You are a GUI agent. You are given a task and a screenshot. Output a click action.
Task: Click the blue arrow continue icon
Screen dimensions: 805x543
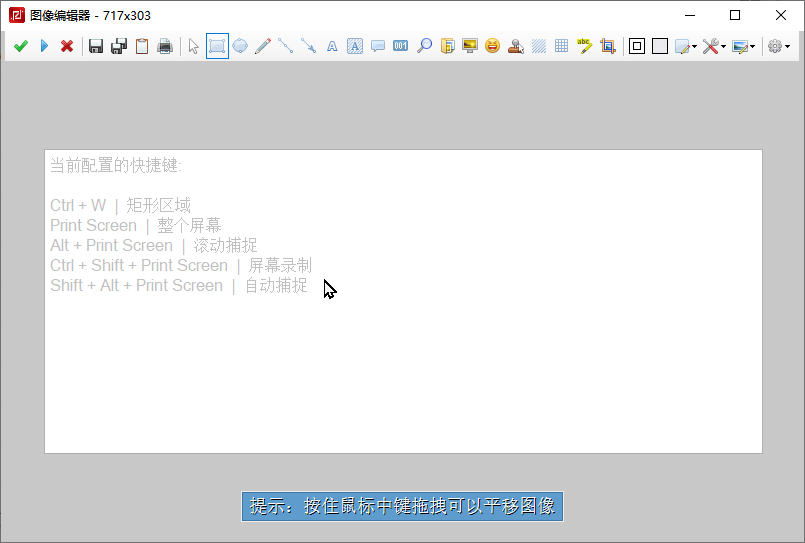click(44, 46)
